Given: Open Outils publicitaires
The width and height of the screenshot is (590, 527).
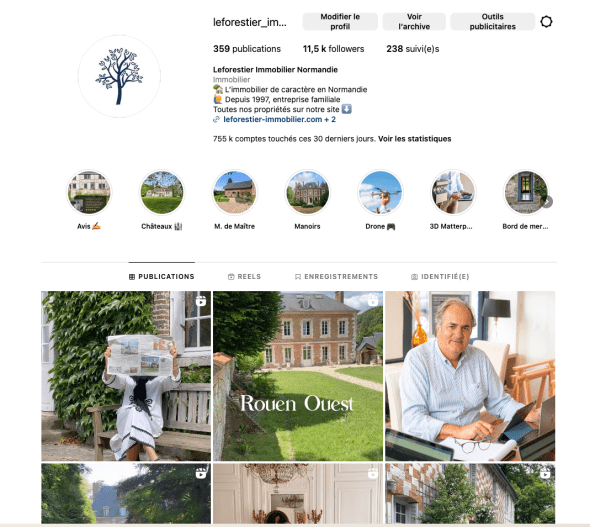Looking at the screenshot, I should (493, 21).
